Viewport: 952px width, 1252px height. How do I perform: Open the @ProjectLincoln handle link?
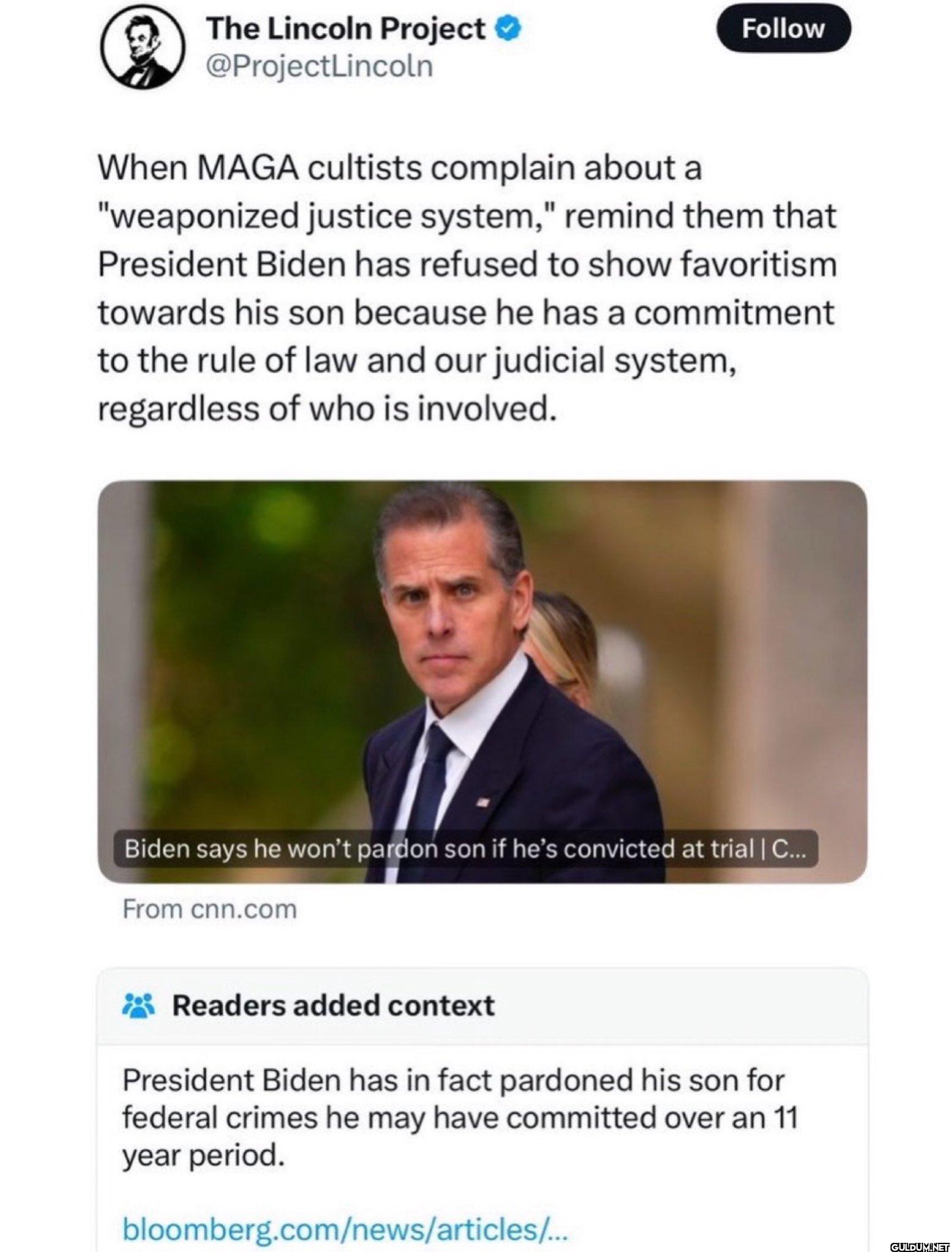coord(320,66)
